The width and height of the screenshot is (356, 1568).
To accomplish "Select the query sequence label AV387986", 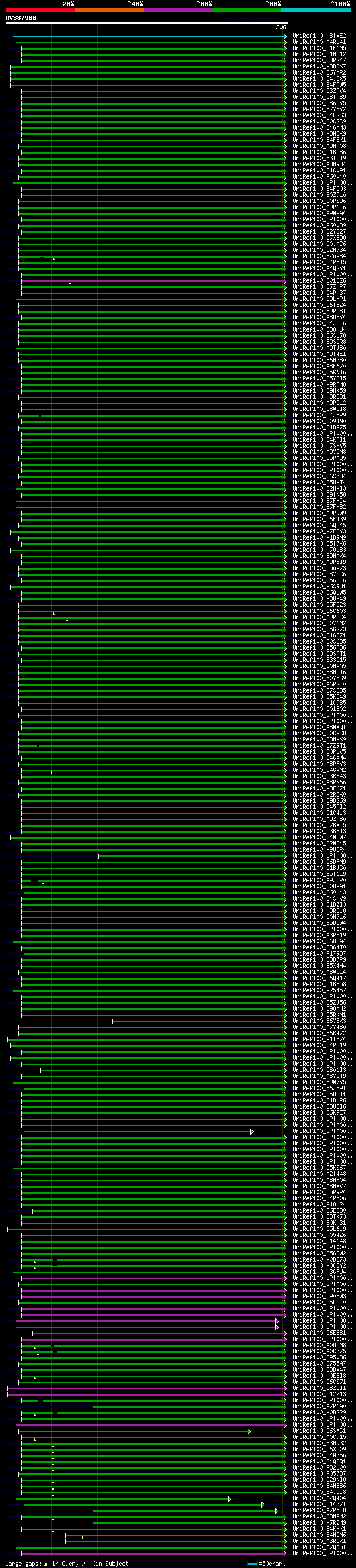I will pyautogui.click(x=21, y=18).
